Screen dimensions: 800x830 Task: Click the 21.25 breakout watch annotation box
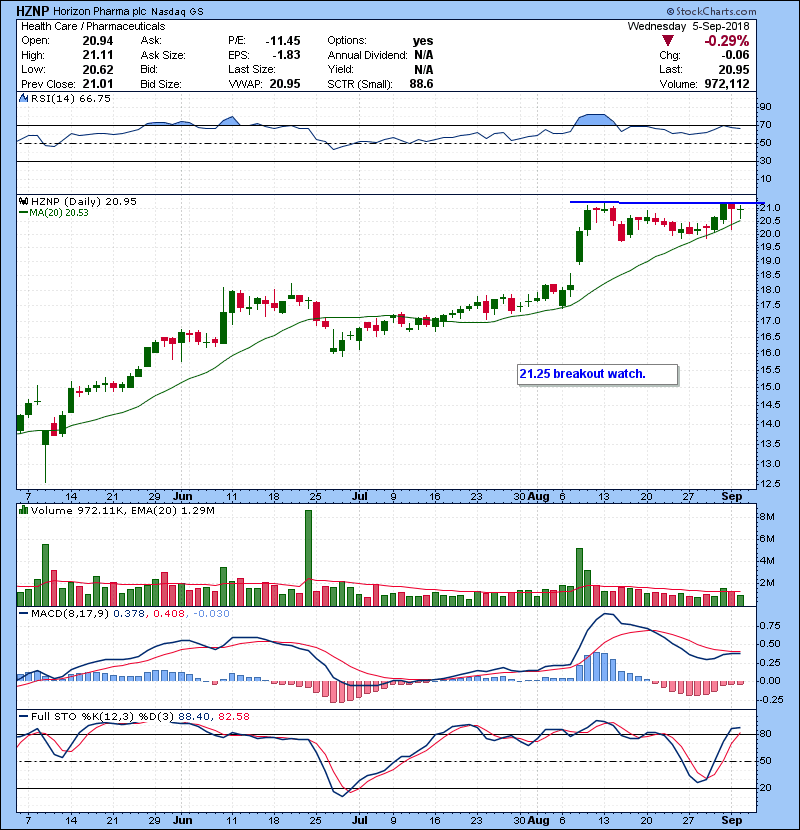[597, 374]
